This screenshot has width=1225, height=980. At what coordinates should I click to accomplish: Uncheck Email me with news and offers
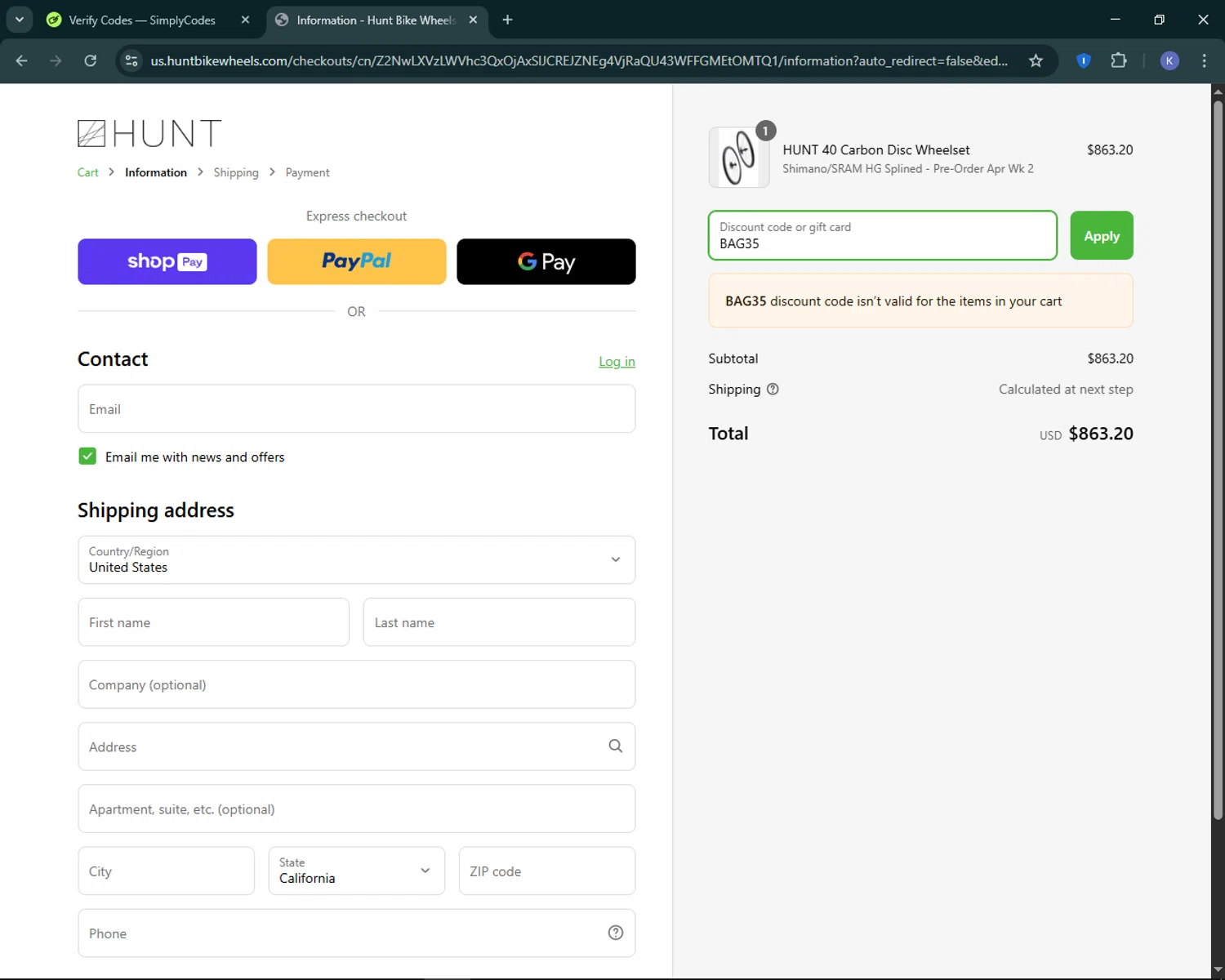87,457
